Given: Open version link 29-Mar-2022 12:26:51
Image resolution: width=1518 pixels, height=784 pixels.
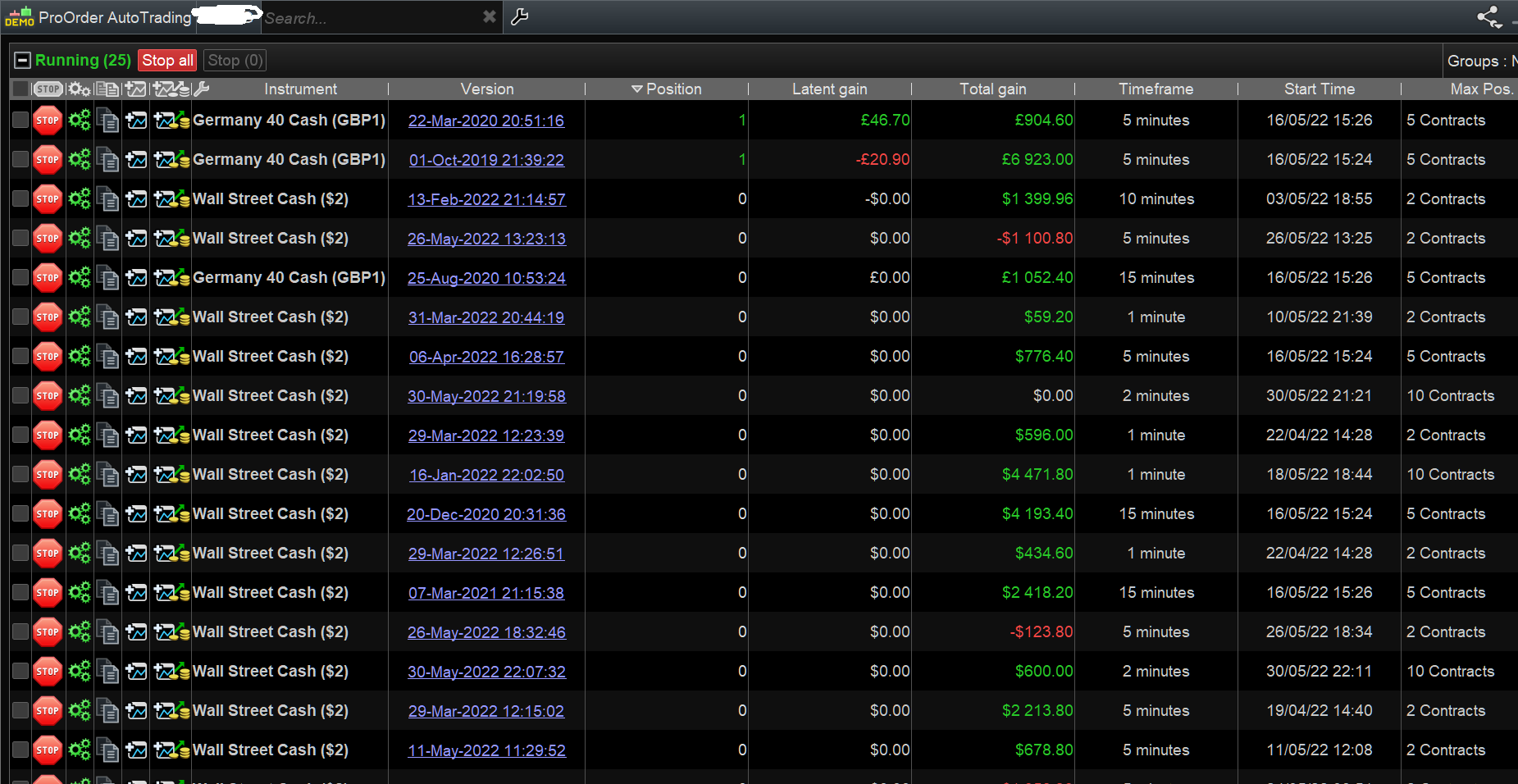Looking at the screenshot, I should pyautogui.click(x=486, y=554).
